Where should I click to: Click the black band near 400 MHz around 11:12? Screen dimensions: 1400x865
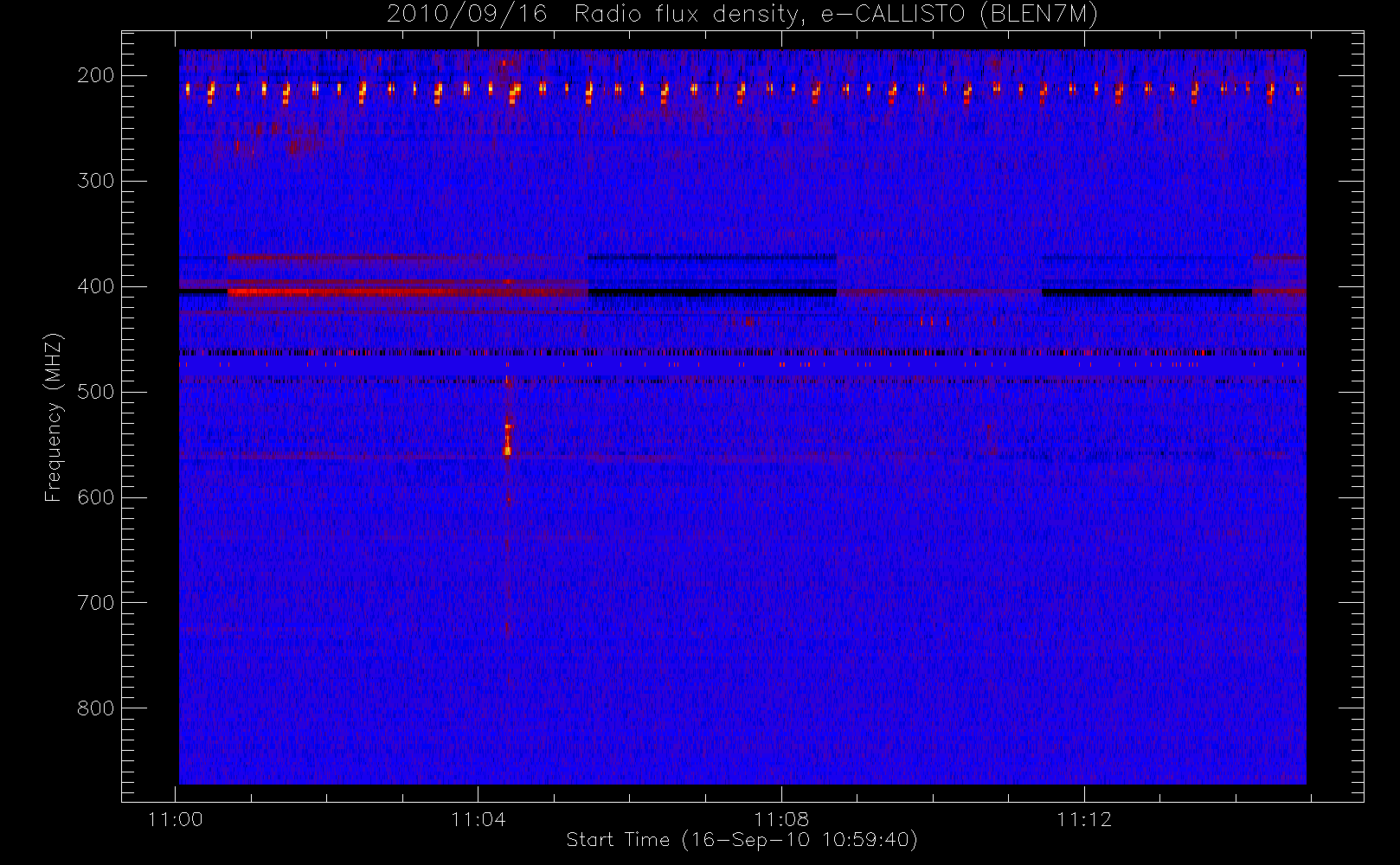pyautogui.click(x=1147, y=293)
